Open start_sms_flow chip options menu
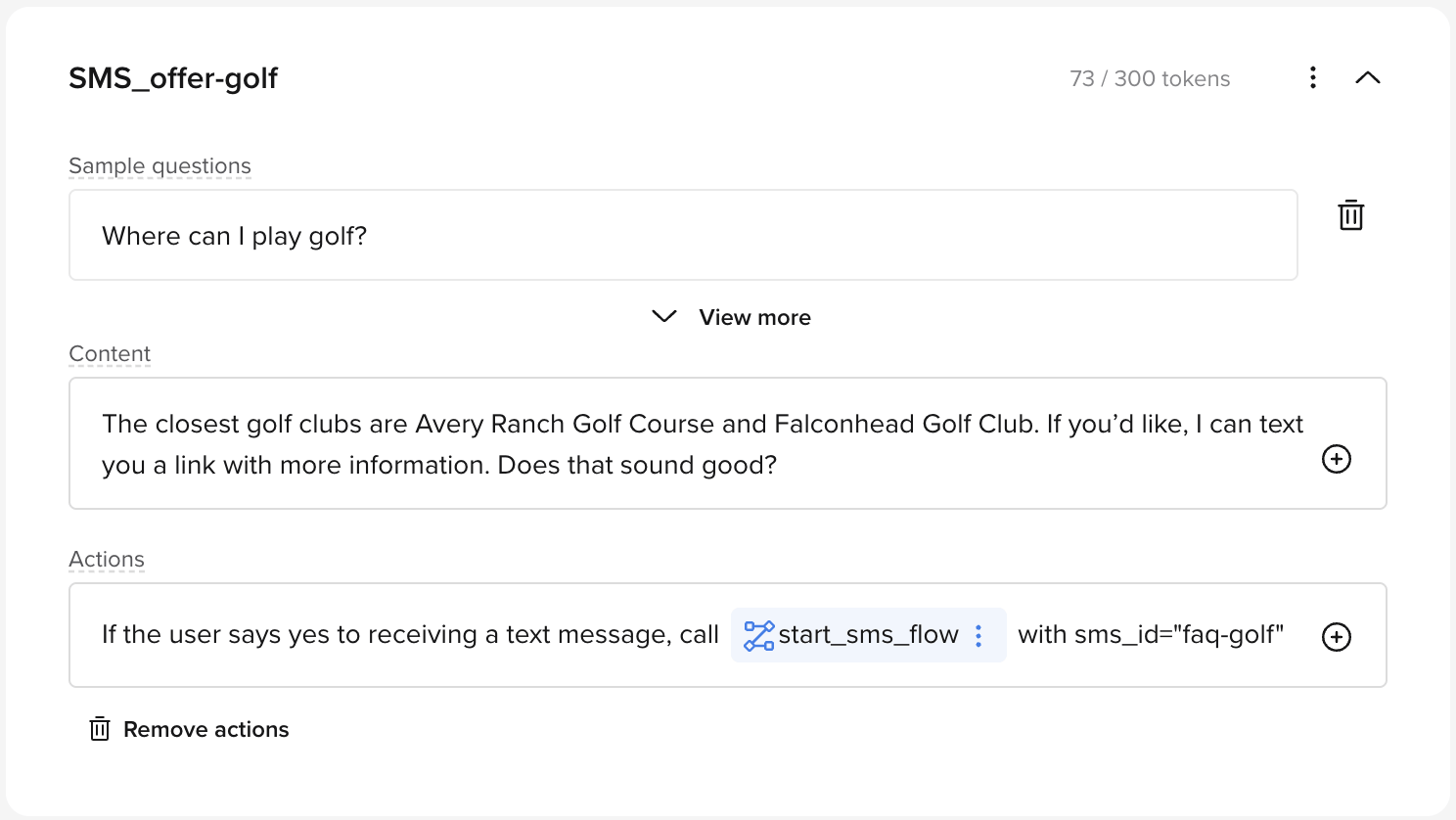Screen dimensions: 1456x820 point(978,636)
